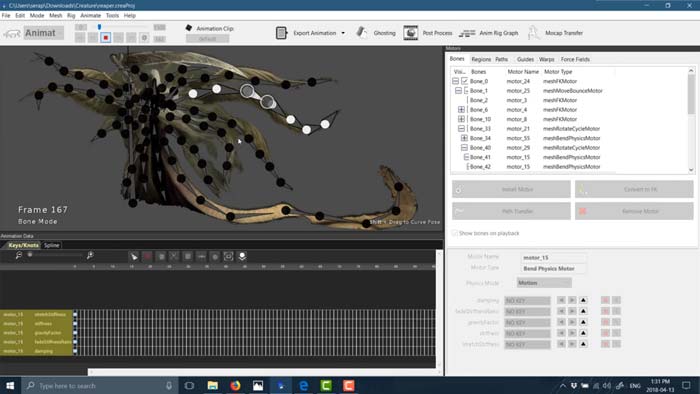Image resolution: width=700 pixels, height=394 pixels.
Task: Click the Path Transfer button
Action: pyautogui.click(x=511, y=211)
